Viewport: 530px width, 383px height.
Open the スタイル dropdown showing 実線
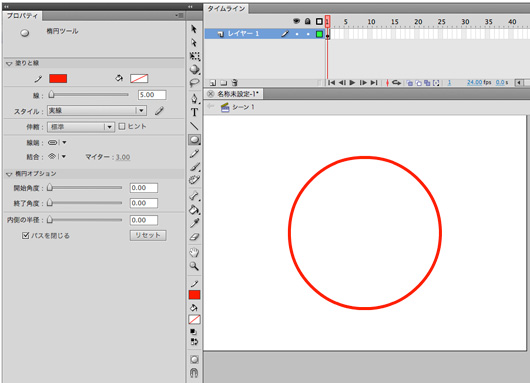pos(97,111)
